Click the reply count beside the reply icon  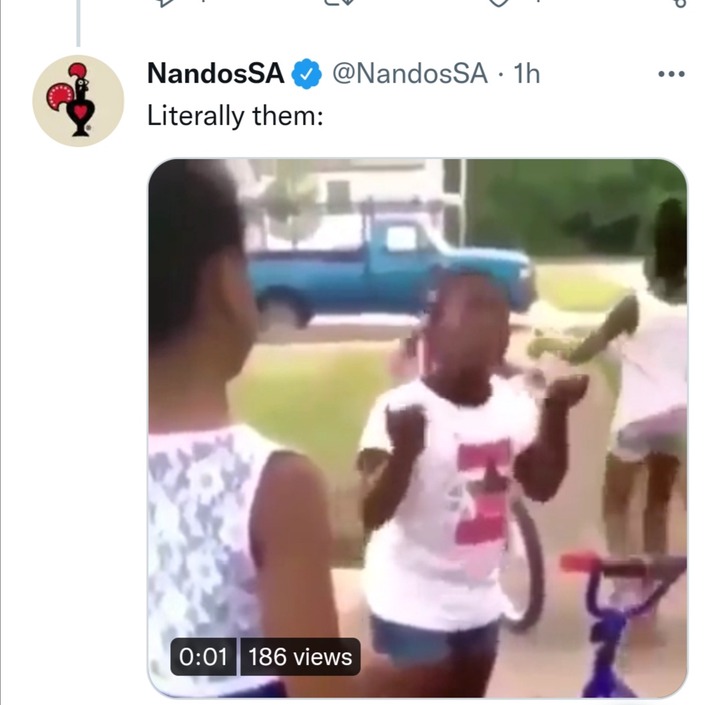pyautogui.click(x=202, y=2)
